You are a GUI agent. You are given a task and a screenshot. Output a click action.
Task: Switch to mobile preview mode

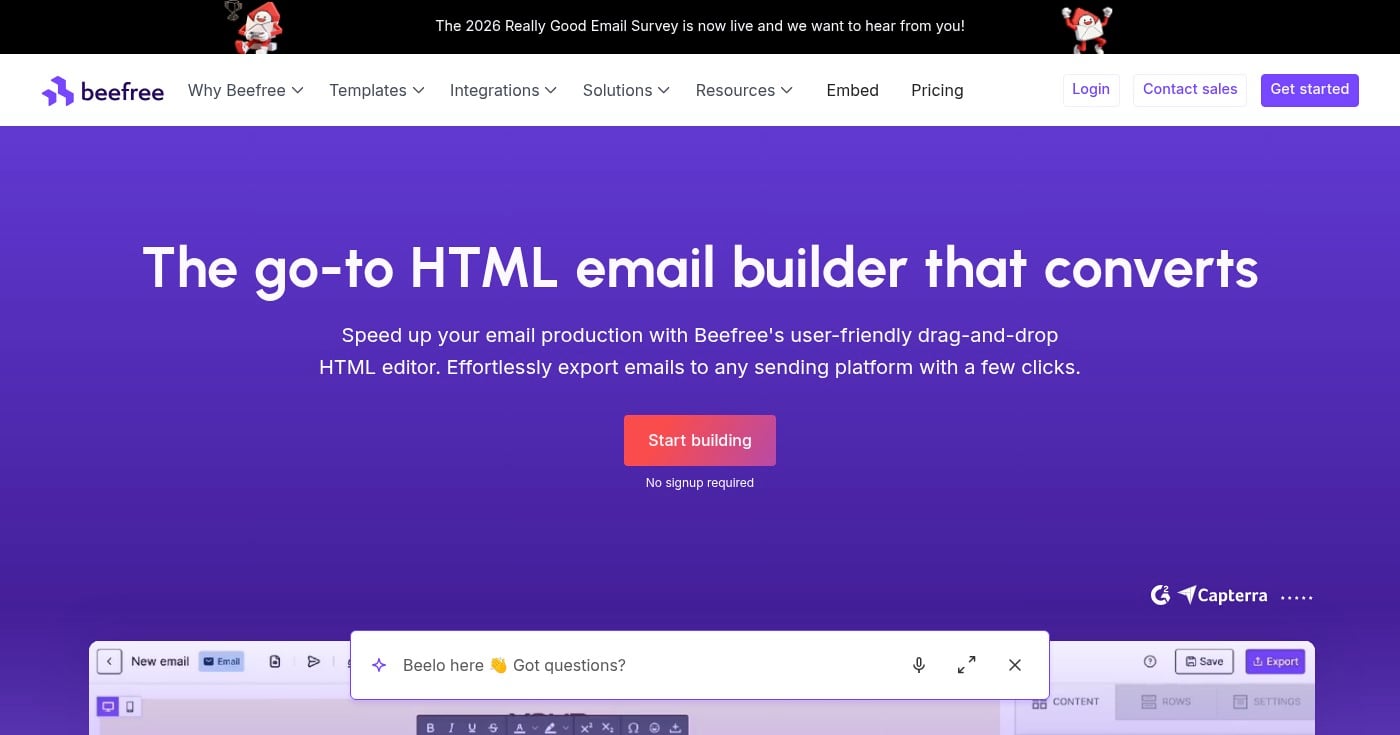pyautogui.click(x=130, y=706)
